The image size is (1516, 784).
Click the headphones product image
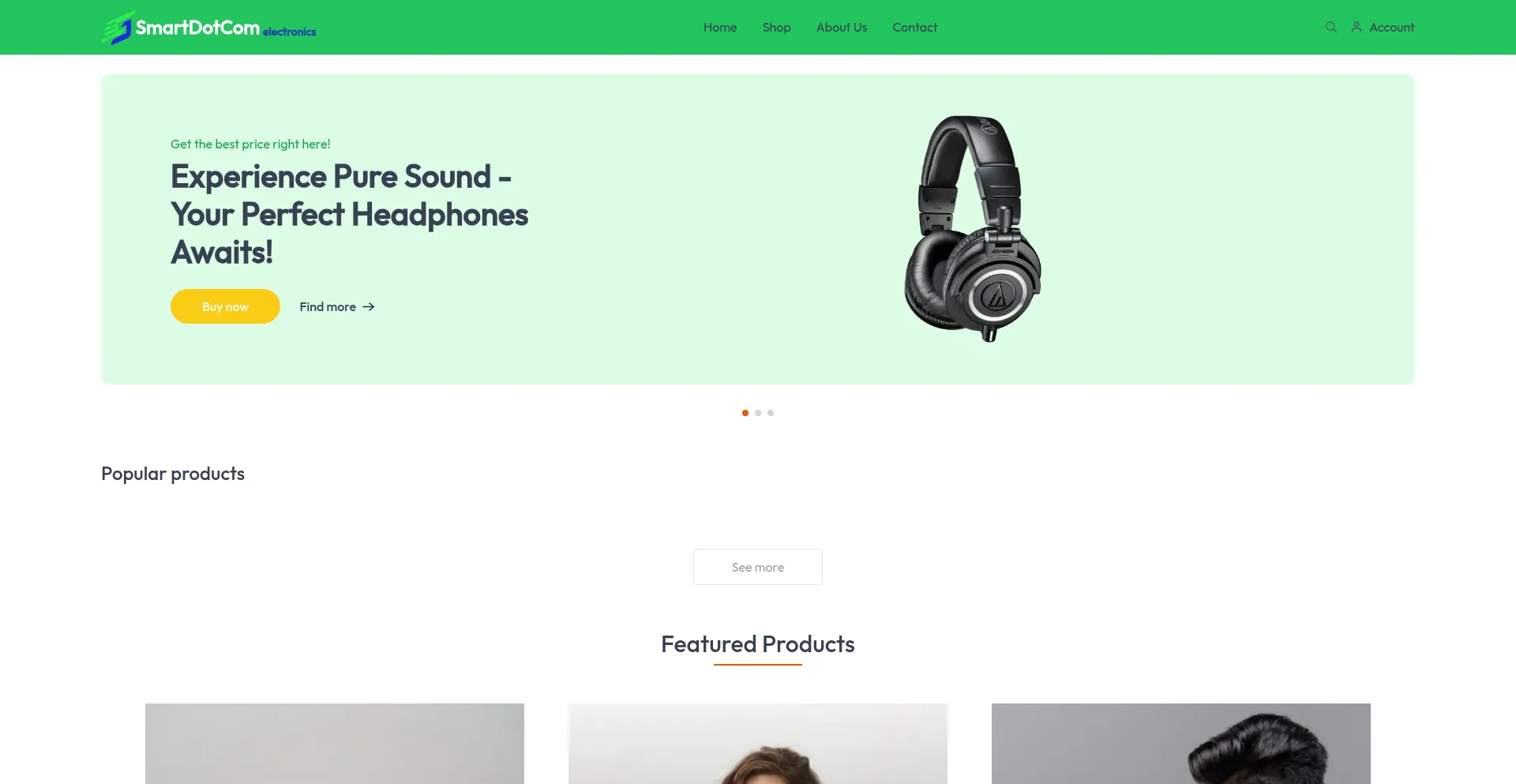click(973, 229)
